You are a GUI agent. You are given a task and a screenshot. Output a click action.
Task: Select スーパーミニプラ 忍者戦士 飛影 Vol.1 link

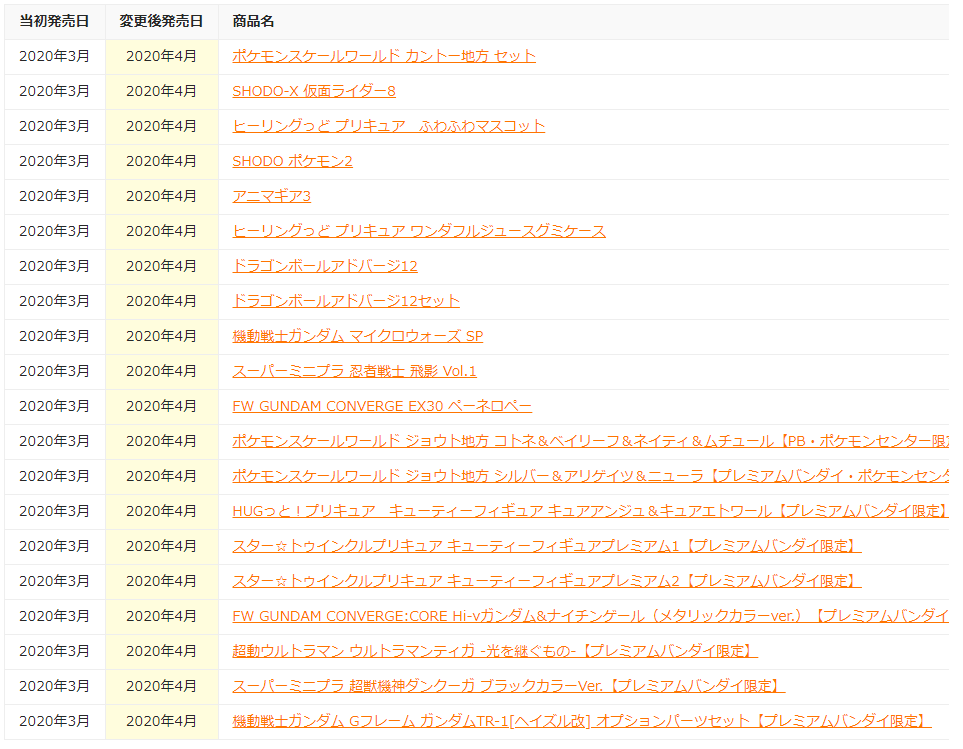pos(354,371)
